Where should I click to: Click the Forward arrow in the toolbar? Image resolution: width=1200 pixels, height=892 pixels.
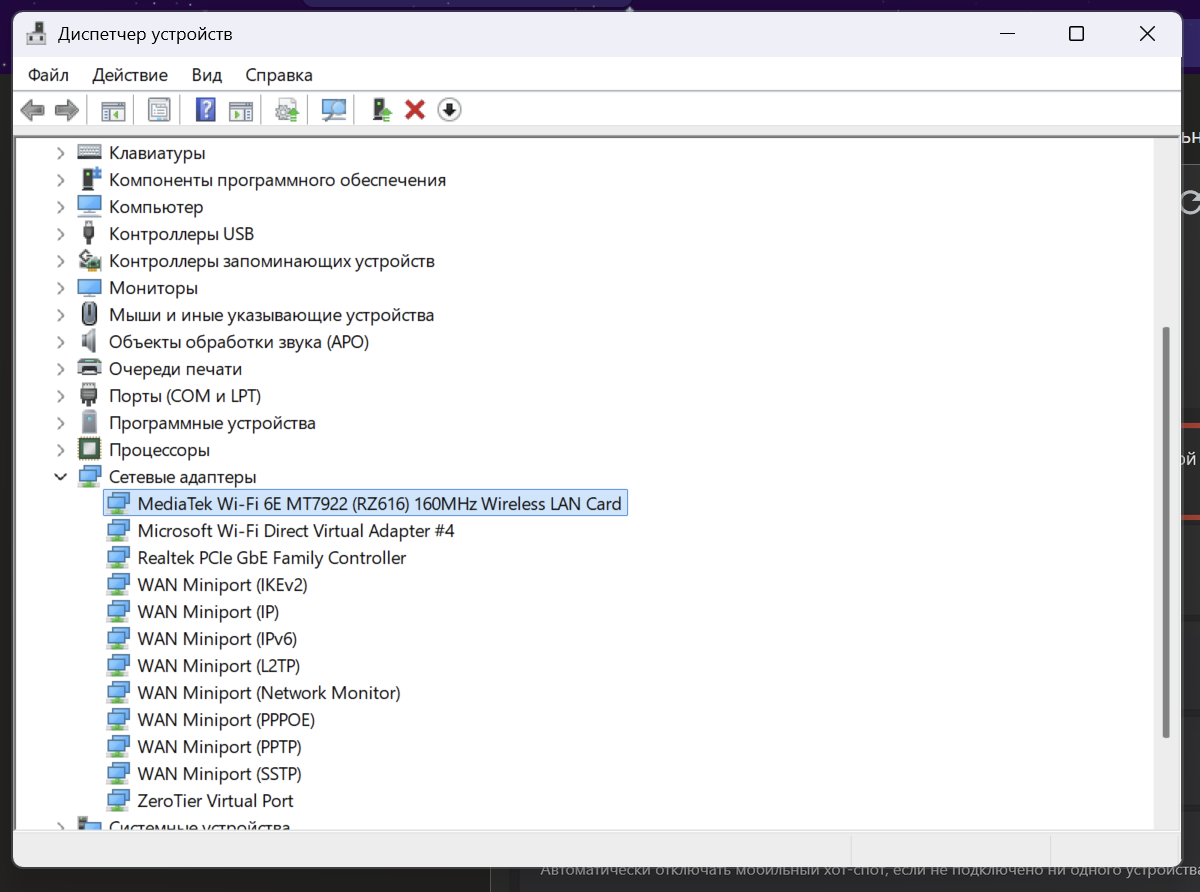(67, 110)
